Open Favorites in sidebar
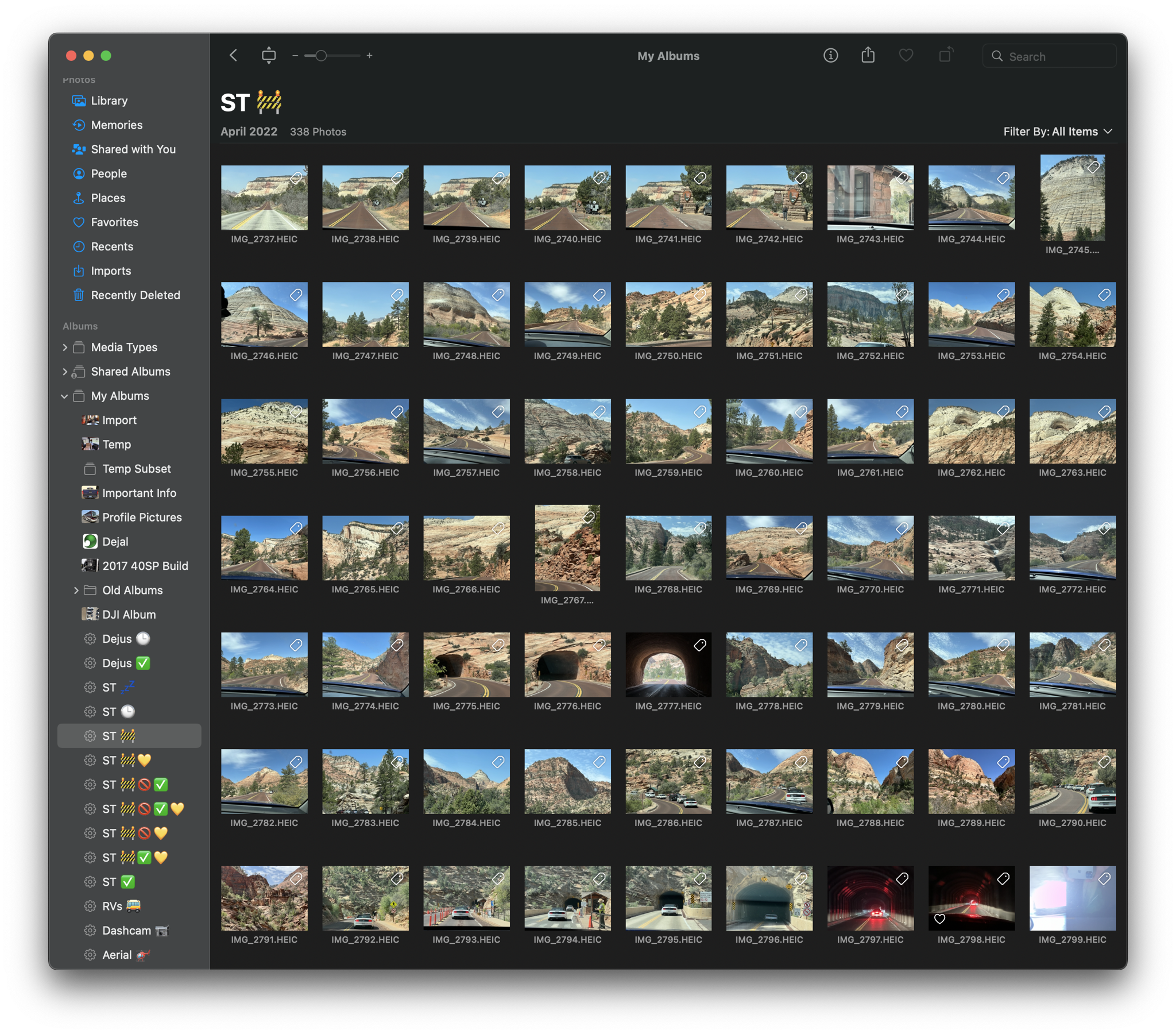Screen dimensions: 1176x1034 coord(129,222)
